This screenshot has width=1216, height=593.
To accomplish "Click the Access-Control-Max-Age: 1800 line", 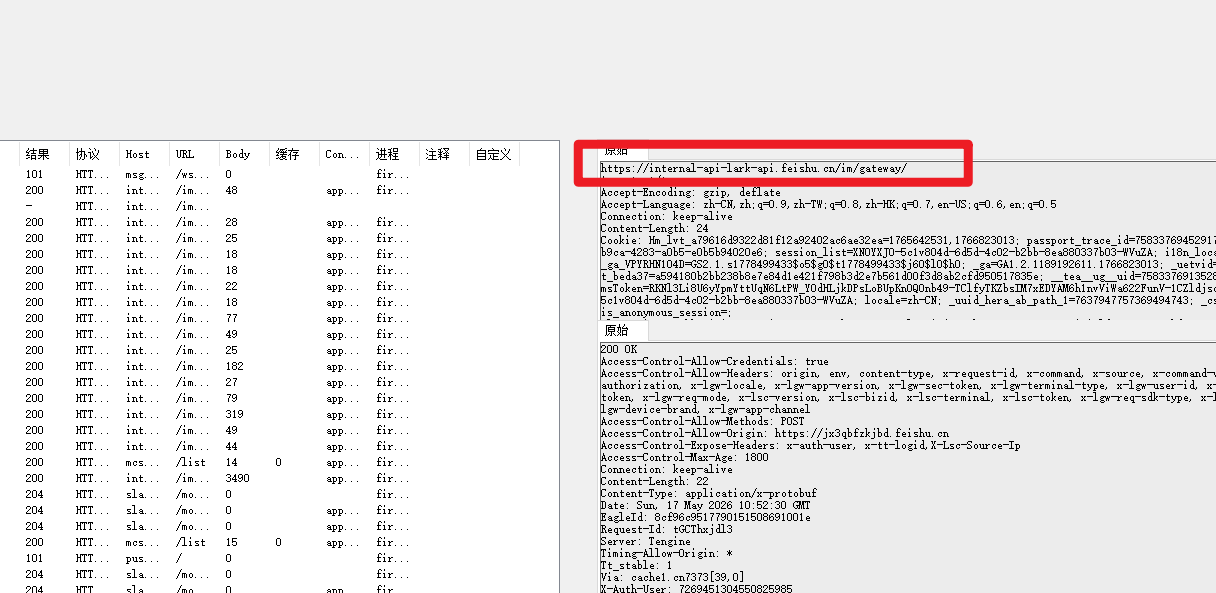I will [687, 457].
